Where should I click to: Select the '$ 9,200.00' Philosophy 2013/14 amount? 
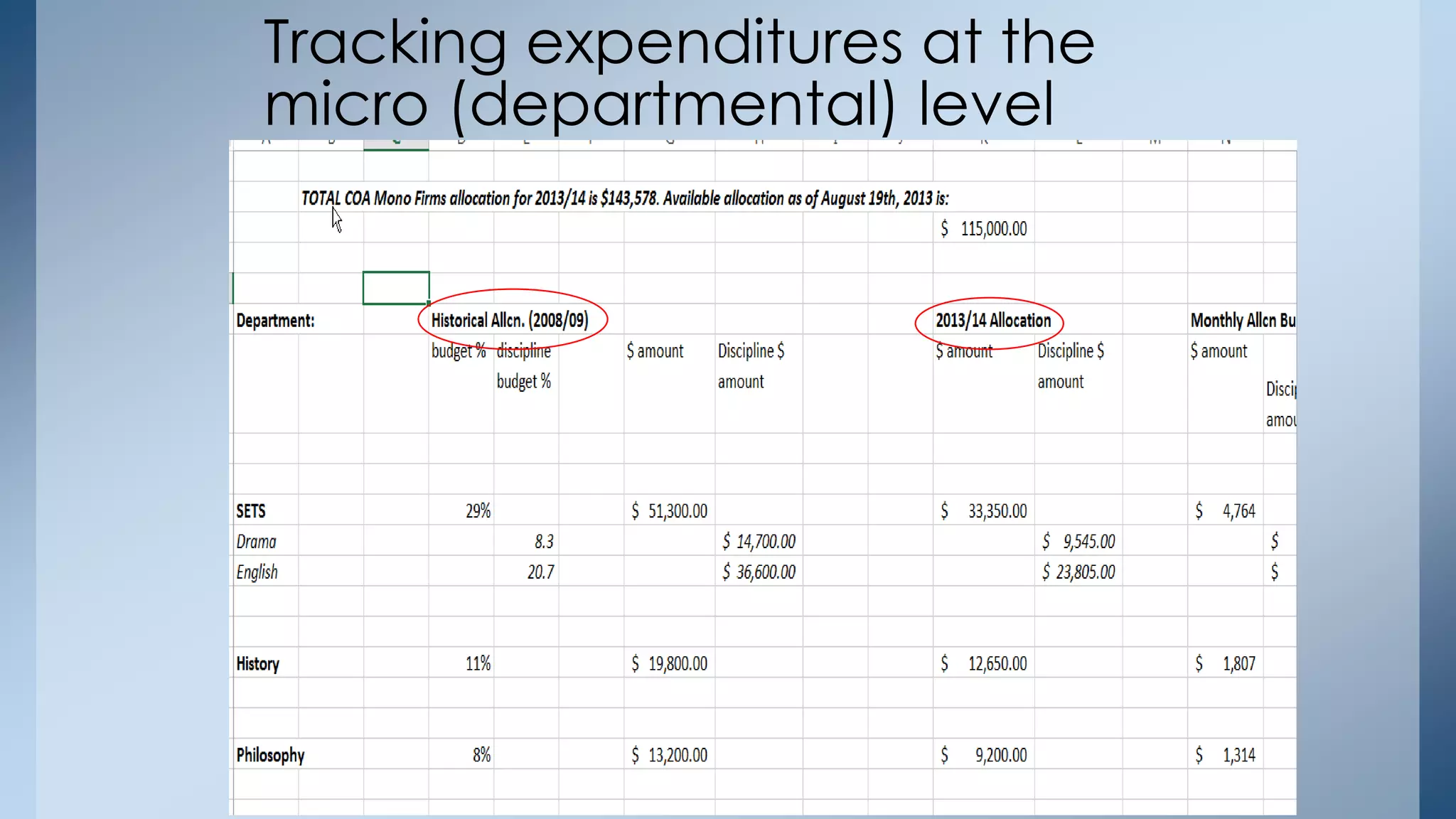(x=984, y=755)
